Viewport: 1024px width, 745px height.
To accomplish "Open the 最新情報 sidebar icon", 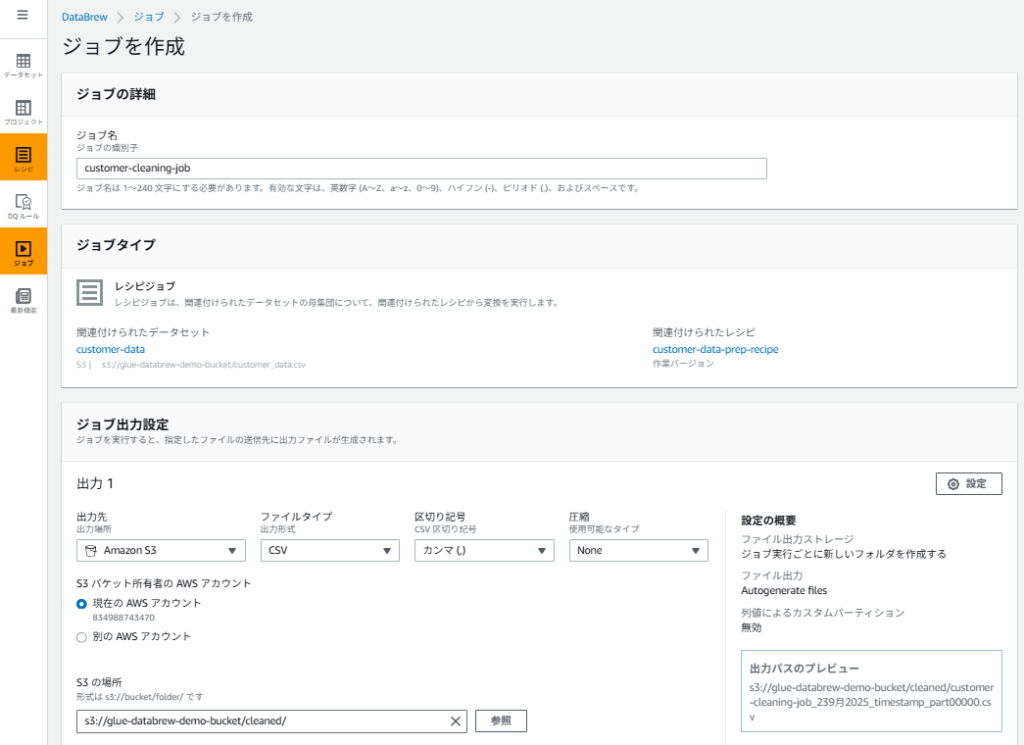I will tap(23, 299).
